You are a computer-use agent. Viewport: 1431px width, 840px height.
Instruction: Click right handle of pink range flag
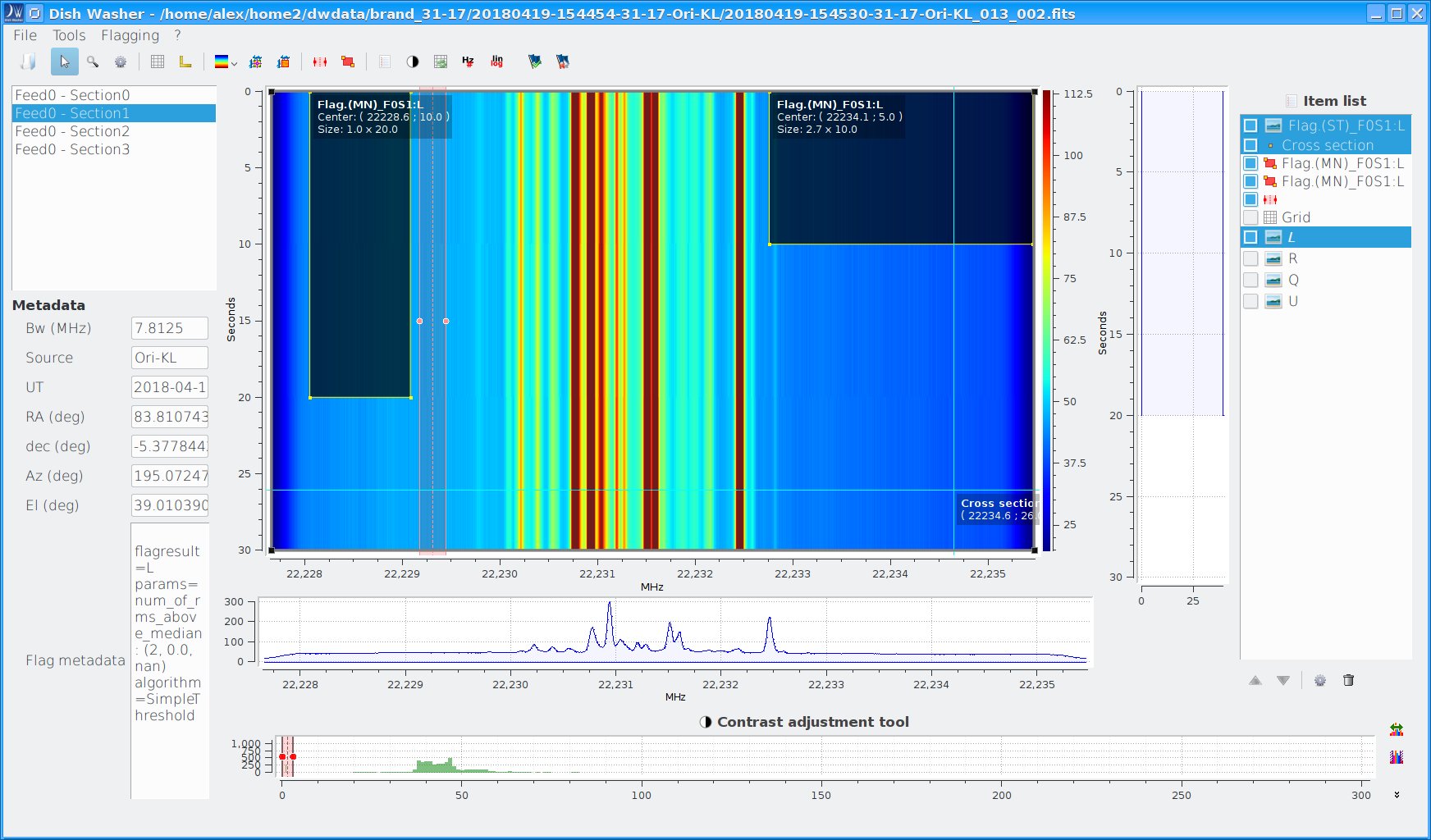[446, 321]
